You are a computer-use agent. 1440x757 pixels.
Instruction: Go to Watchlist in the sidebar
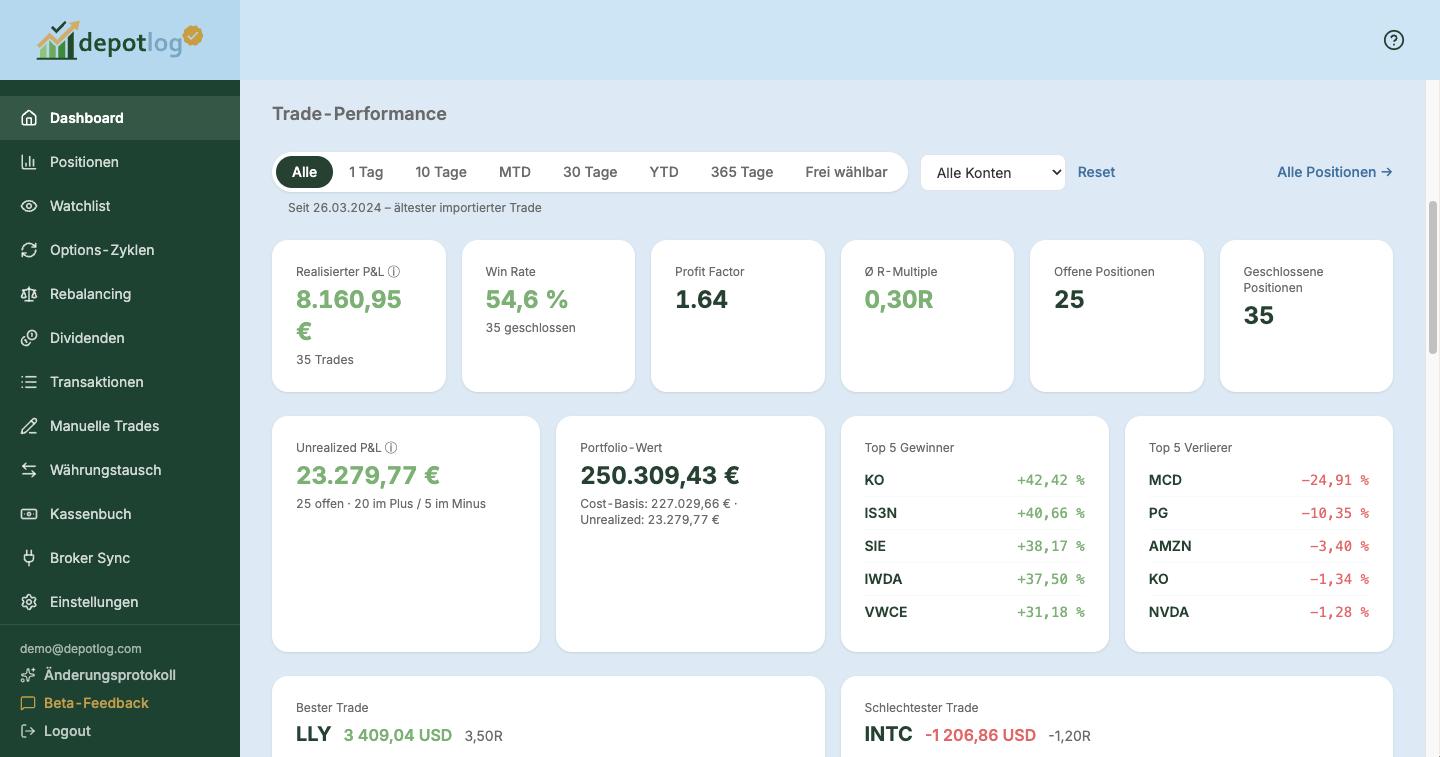120,206
